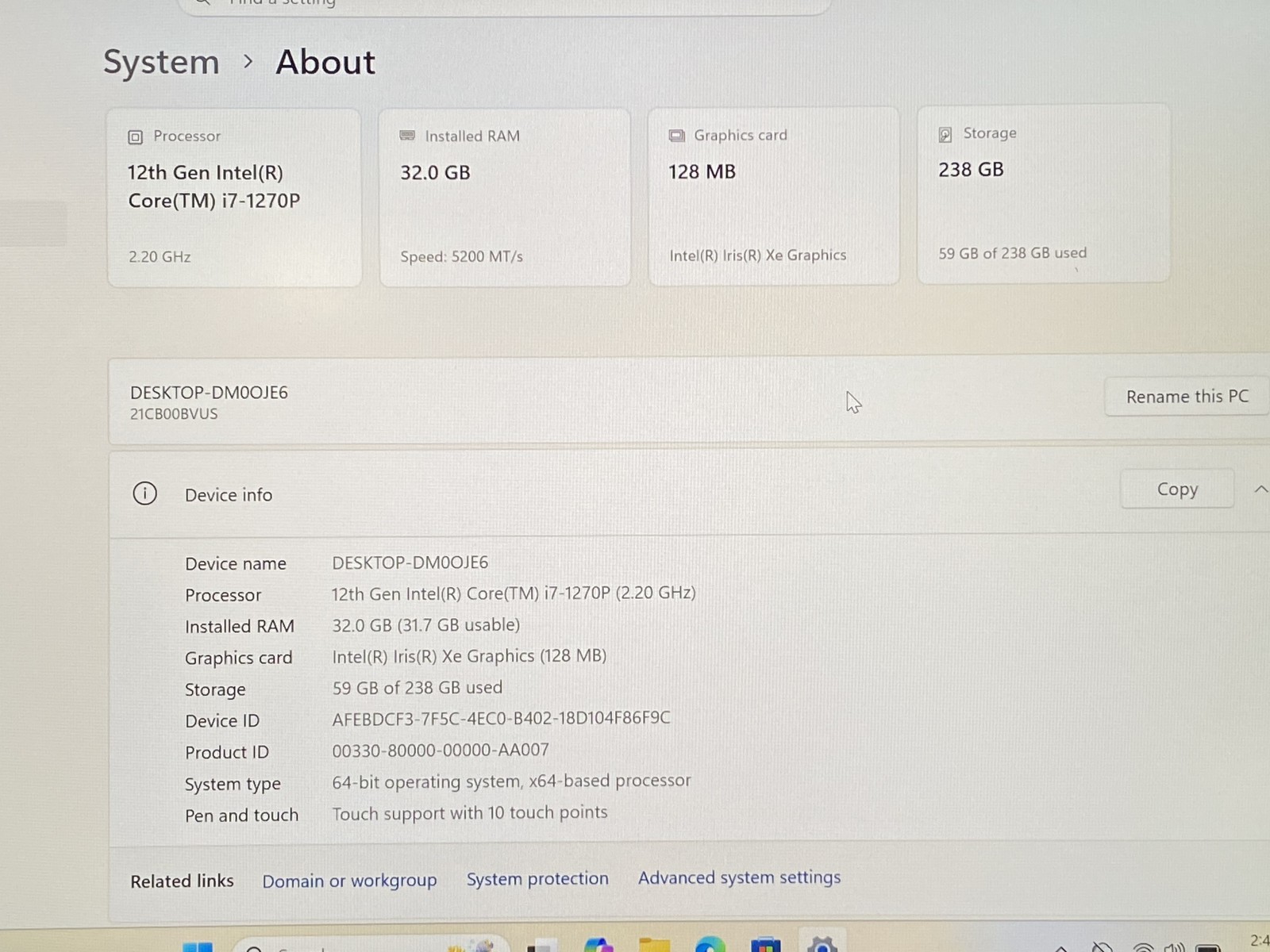
Task: Click the battery icon in the system tray
Action: [x=1208, y=947]
